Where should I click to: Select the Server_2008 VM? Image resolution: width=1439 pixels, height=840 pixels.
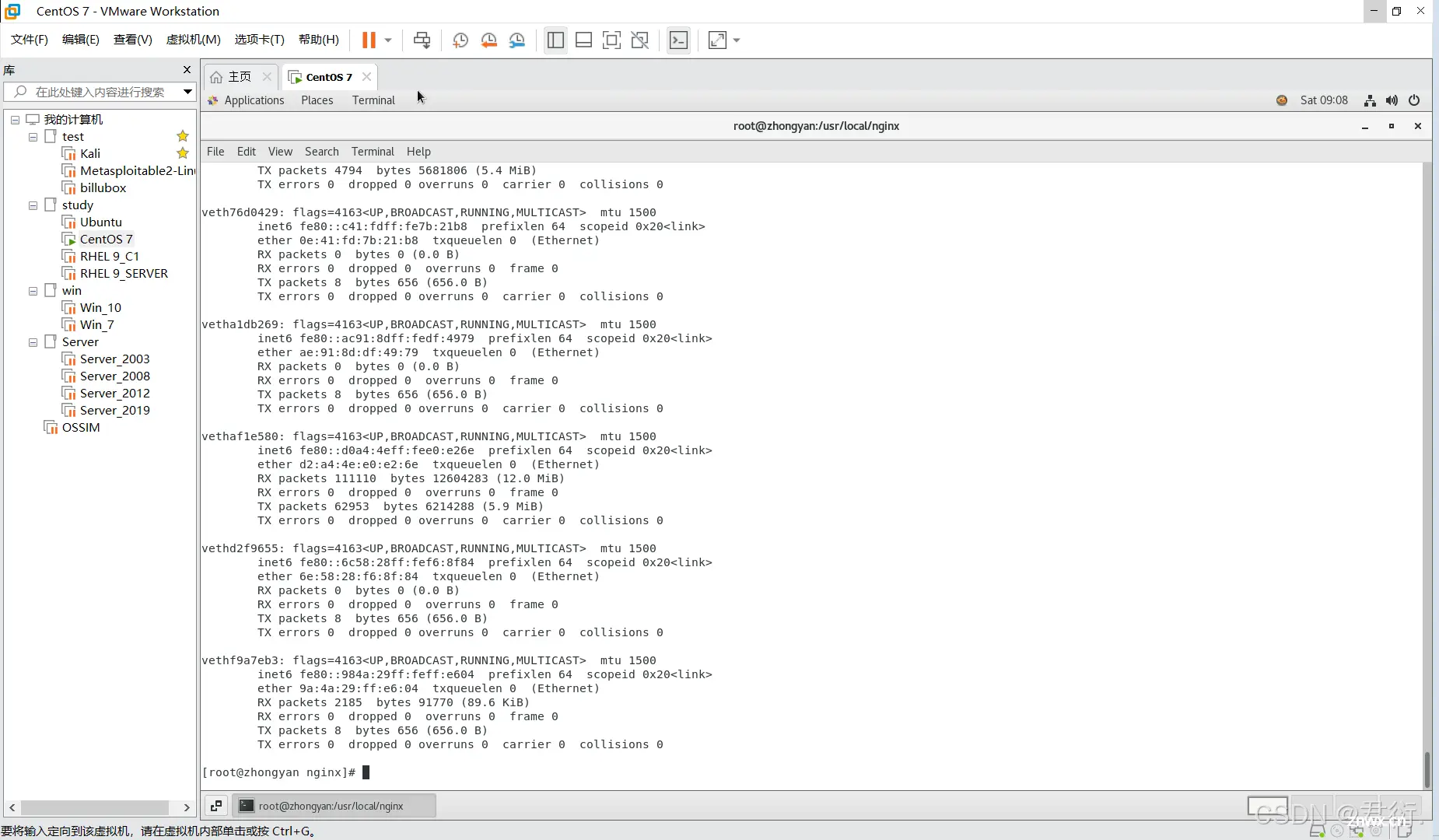pyautogui.click(x=114, y=376)
